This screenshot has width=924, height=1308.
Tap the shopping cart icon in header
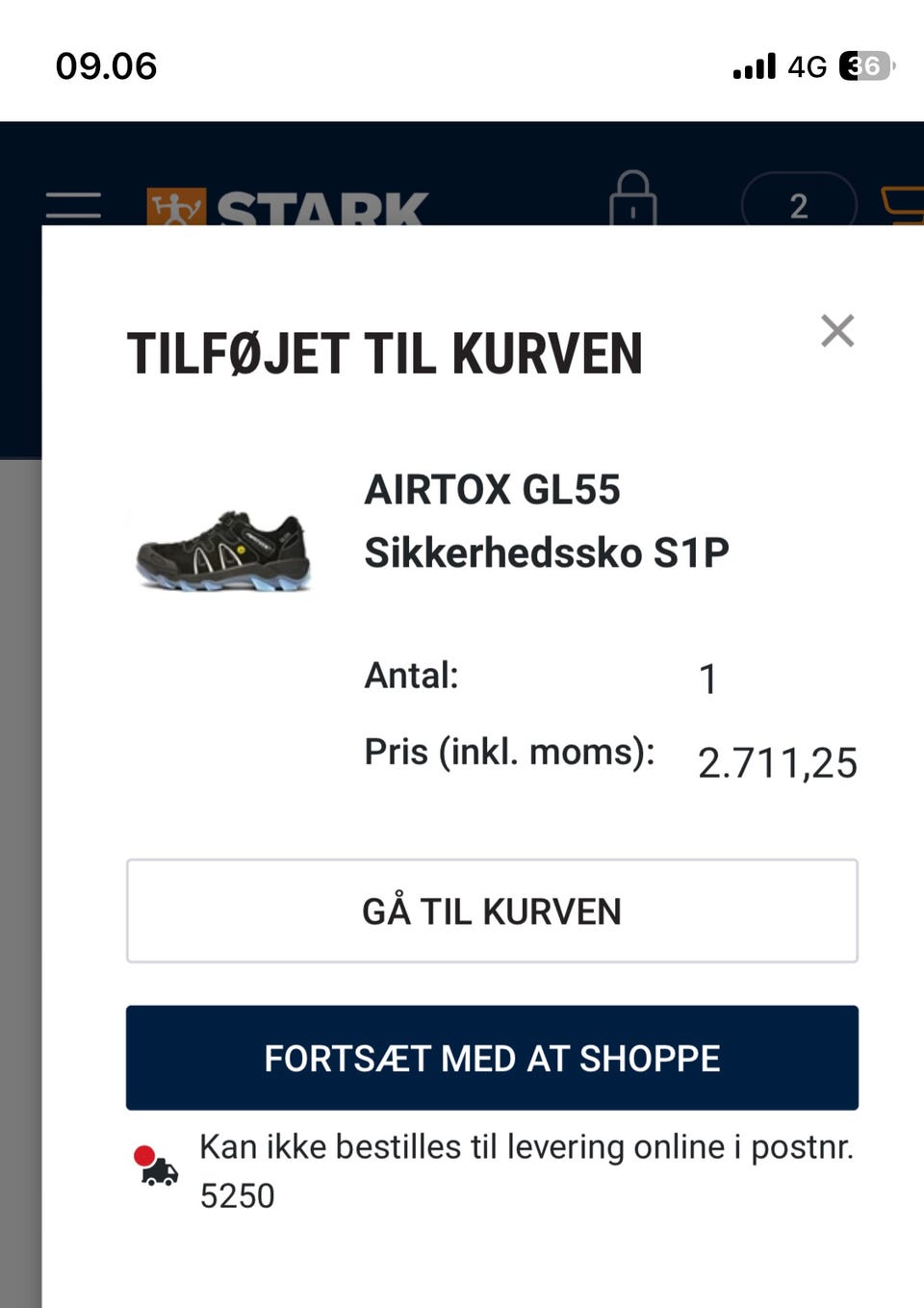click(905, 204)
